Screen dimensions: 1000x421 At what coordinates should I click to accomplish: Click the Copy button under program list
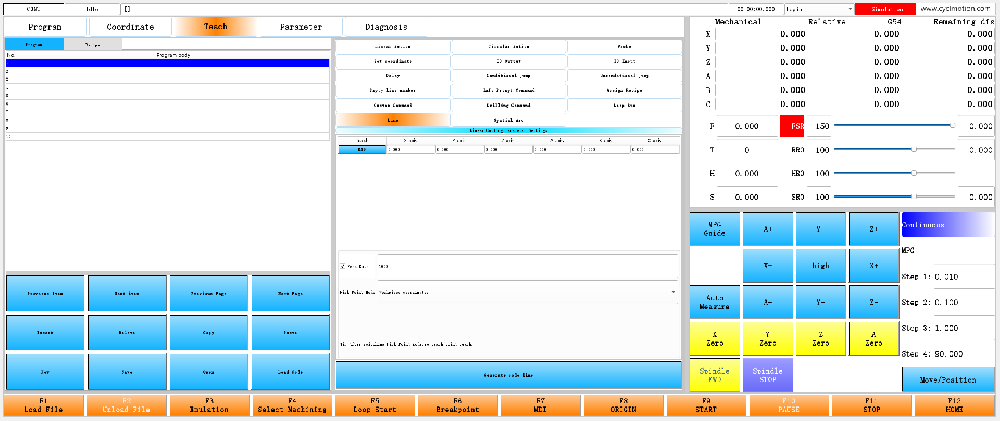[209, 332]
